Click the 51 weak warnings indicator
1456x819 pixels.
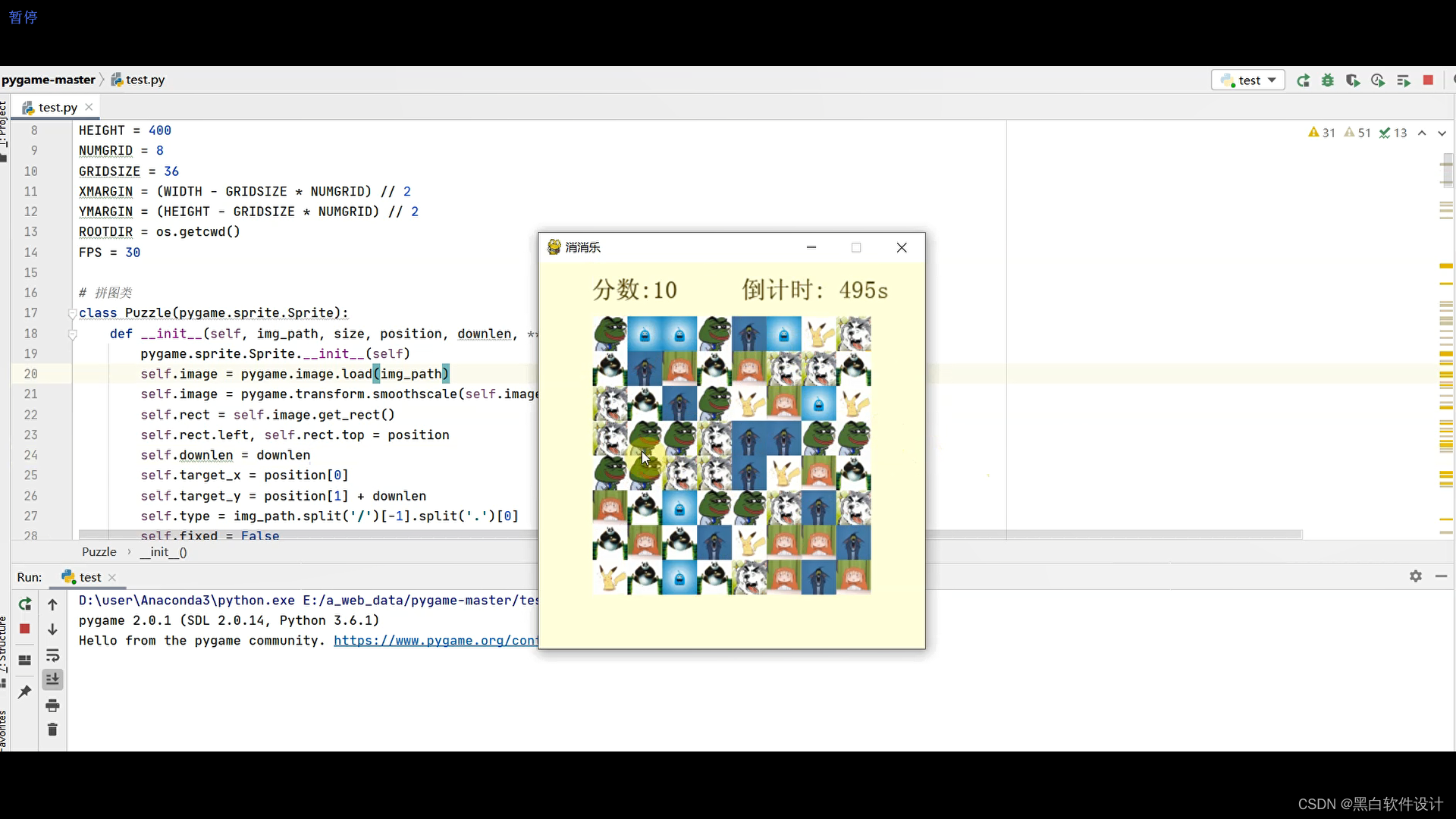coord(1357,133)
